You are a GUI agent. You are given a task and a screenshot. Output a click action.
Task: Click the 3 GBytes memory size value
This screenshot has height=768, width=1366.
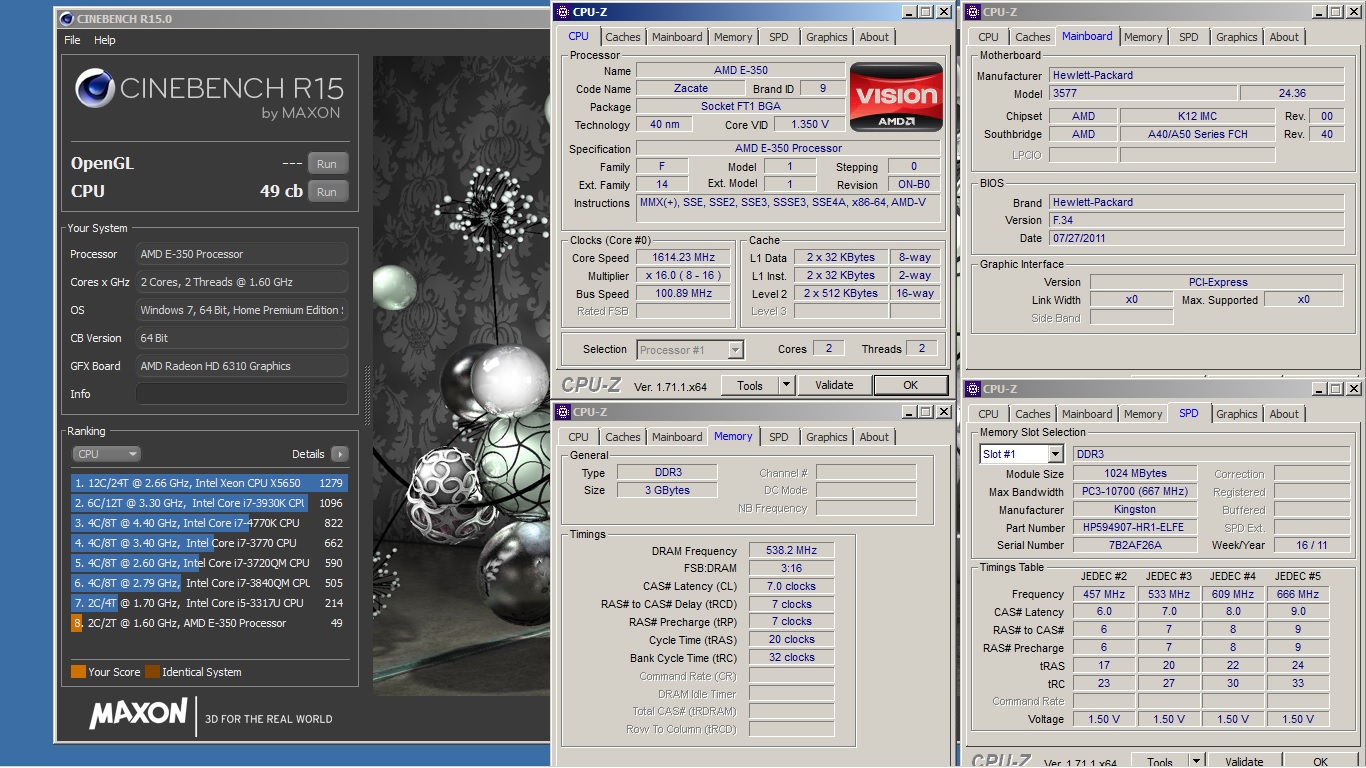pyautogui.click(x=666, y=490)
